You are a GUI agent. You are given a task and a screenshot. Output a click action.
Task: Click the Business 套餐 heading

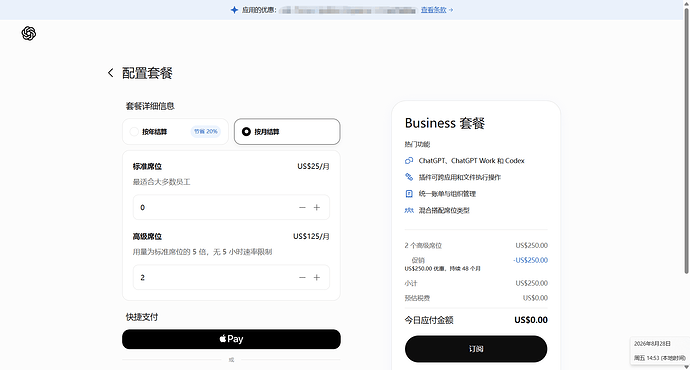coord(444,123)
